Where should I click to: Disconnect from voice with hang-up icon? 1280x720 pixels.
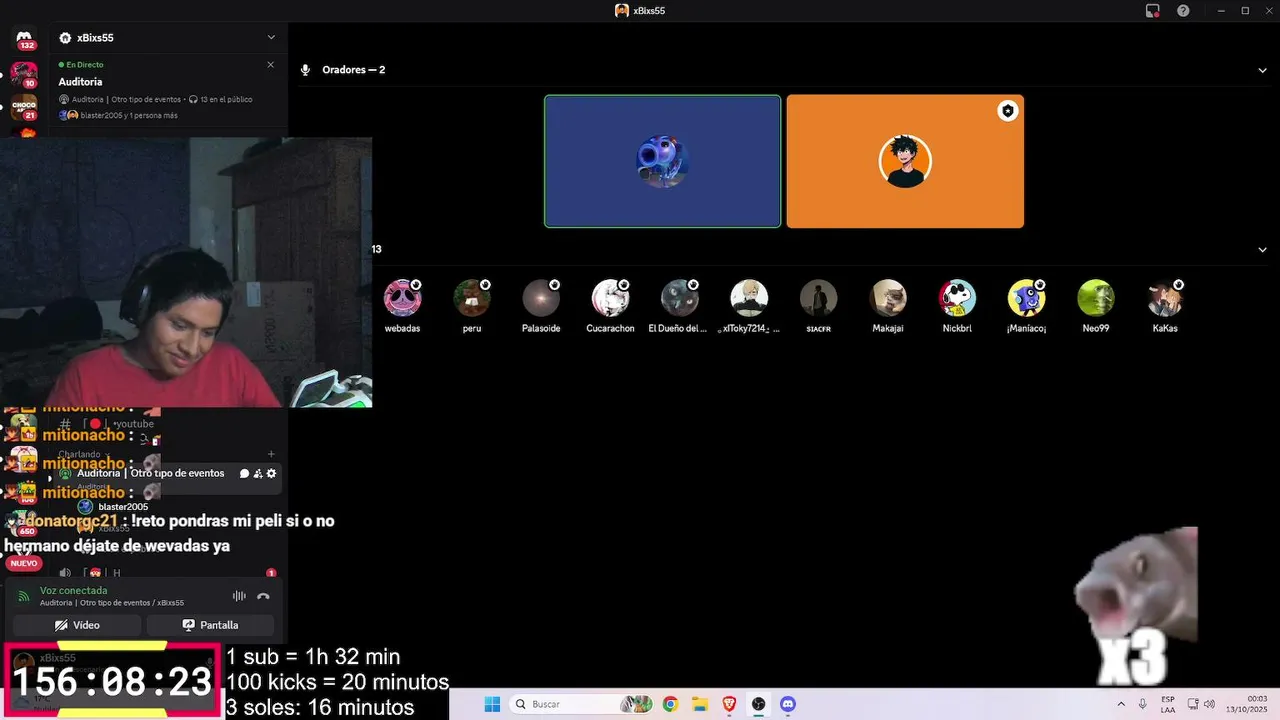[x=263, y=596]
